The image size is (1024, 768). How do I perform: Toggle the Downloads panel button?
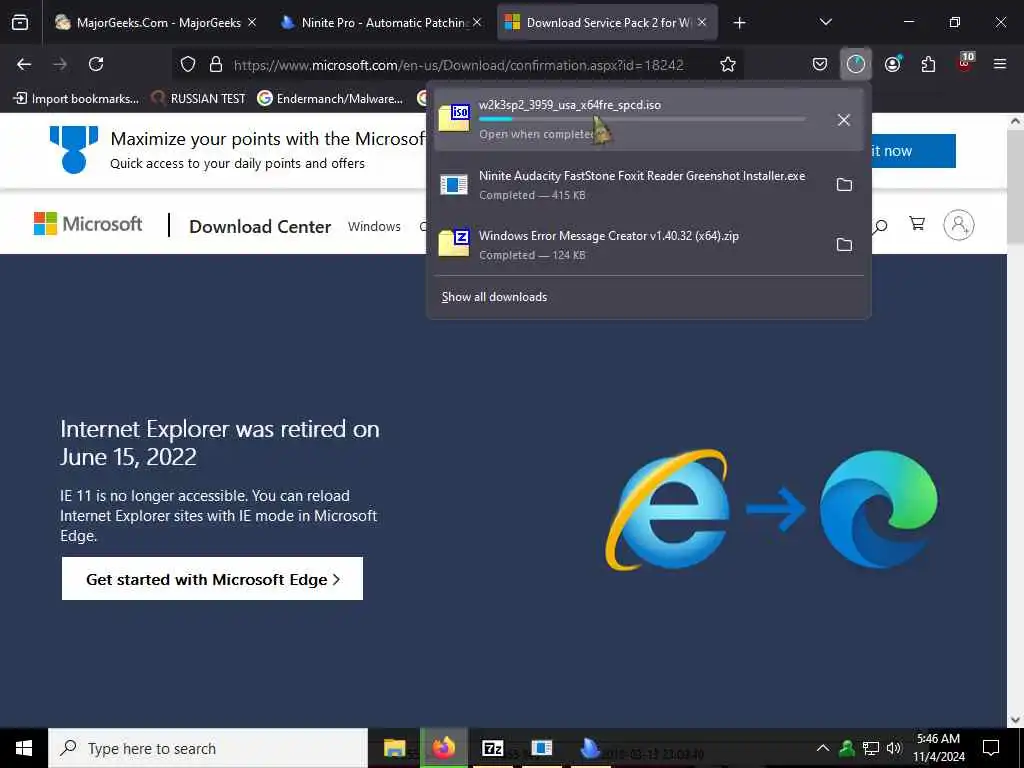[856, 64]
